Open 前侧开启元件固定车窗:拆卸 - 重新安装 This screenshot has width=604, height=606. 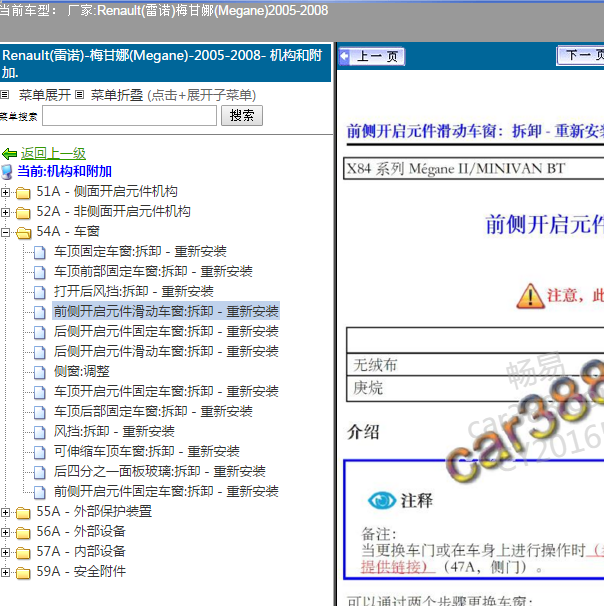click(x=166, y=492)
